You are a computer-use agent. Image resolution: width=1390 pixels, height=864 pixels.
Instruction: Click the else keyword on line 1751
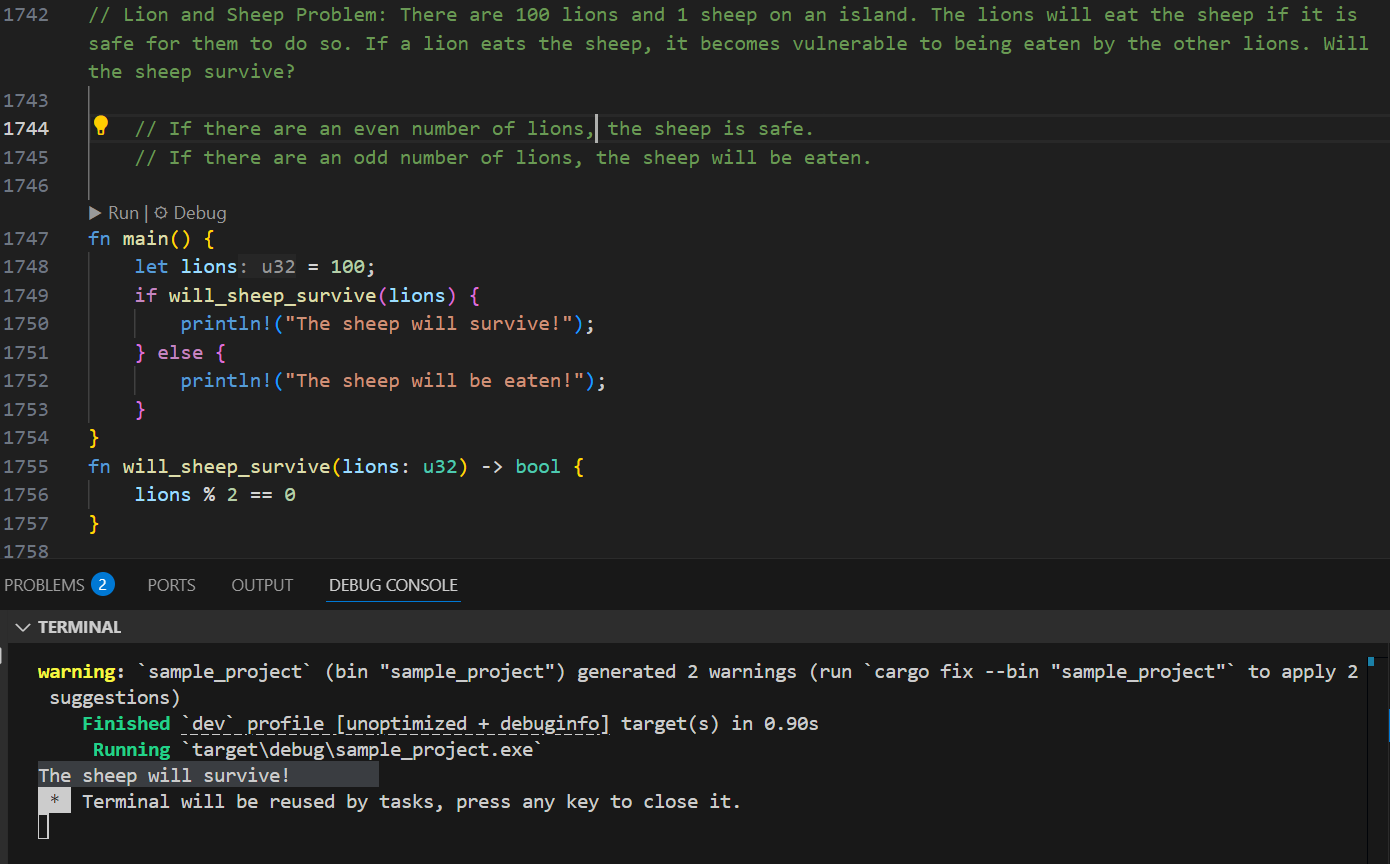180,353
